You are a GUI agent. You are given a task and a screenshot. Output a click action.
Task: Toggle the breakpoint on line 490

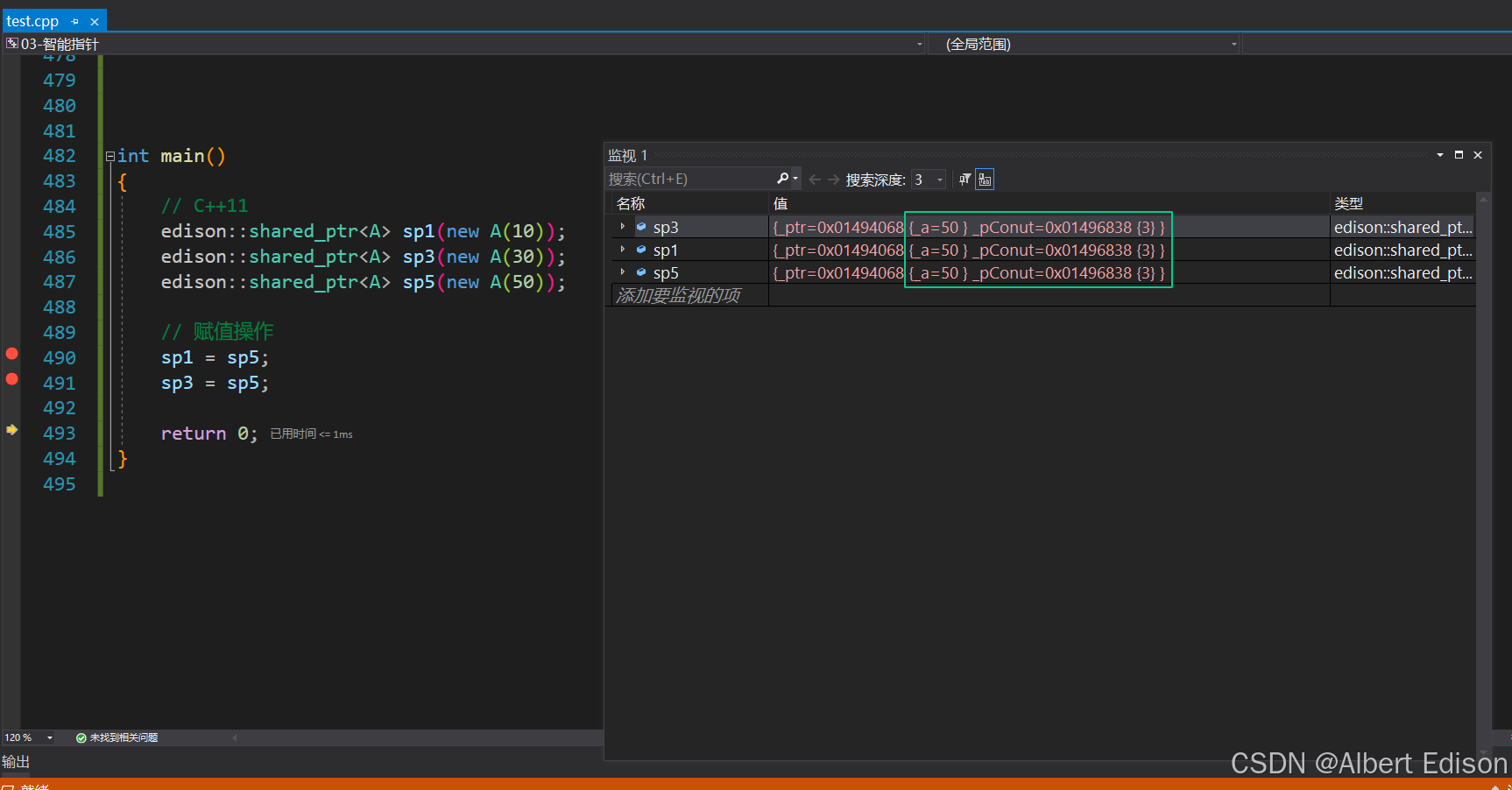coord(12,354)
